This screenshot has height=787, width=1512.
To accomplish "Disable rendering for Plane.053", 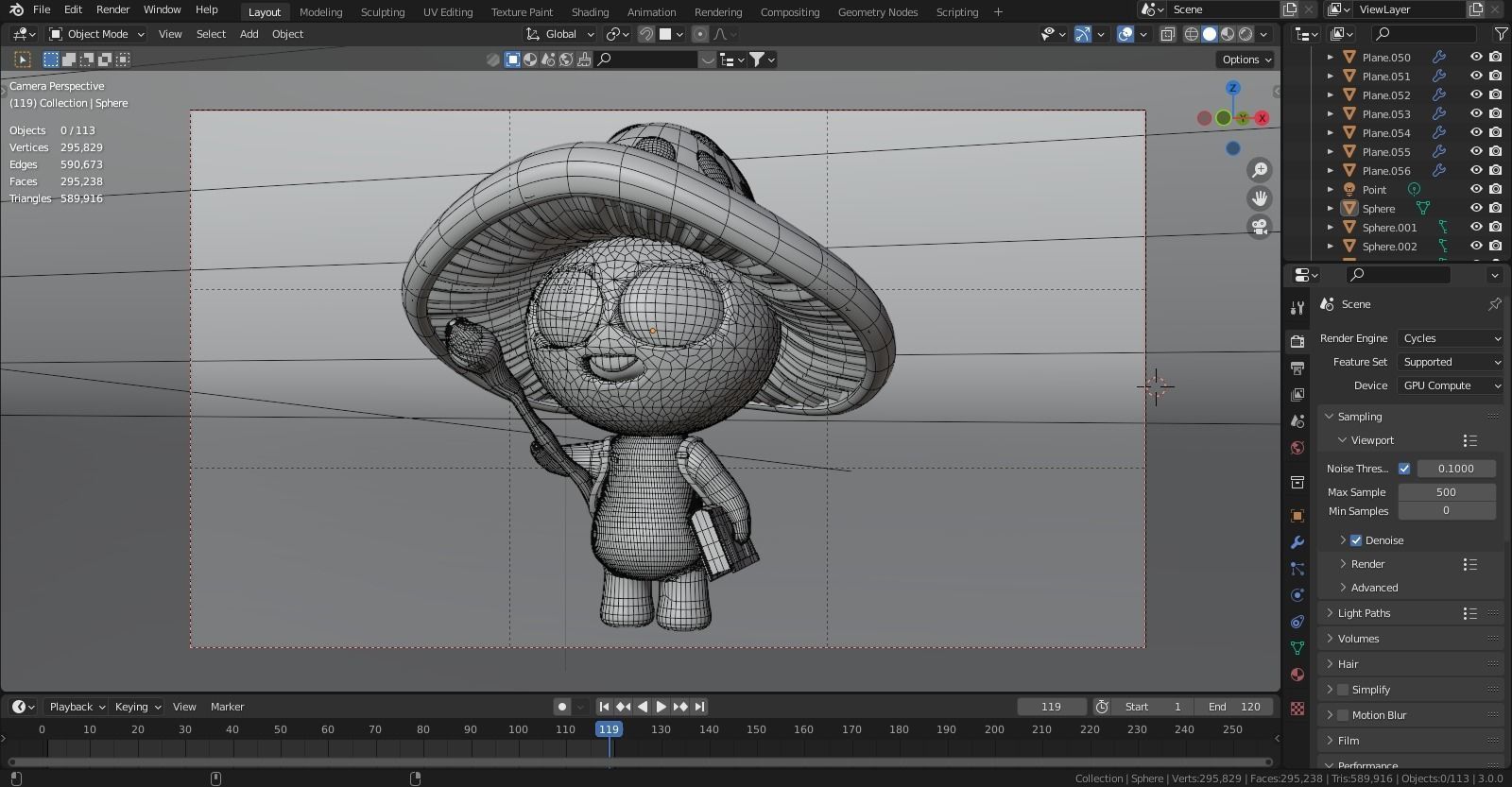I will pyautogui.click(x=1495, y=114).
